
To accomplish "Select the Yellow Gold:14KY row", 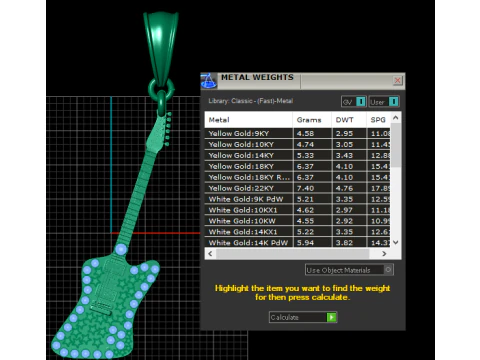I will pos(297,155).
